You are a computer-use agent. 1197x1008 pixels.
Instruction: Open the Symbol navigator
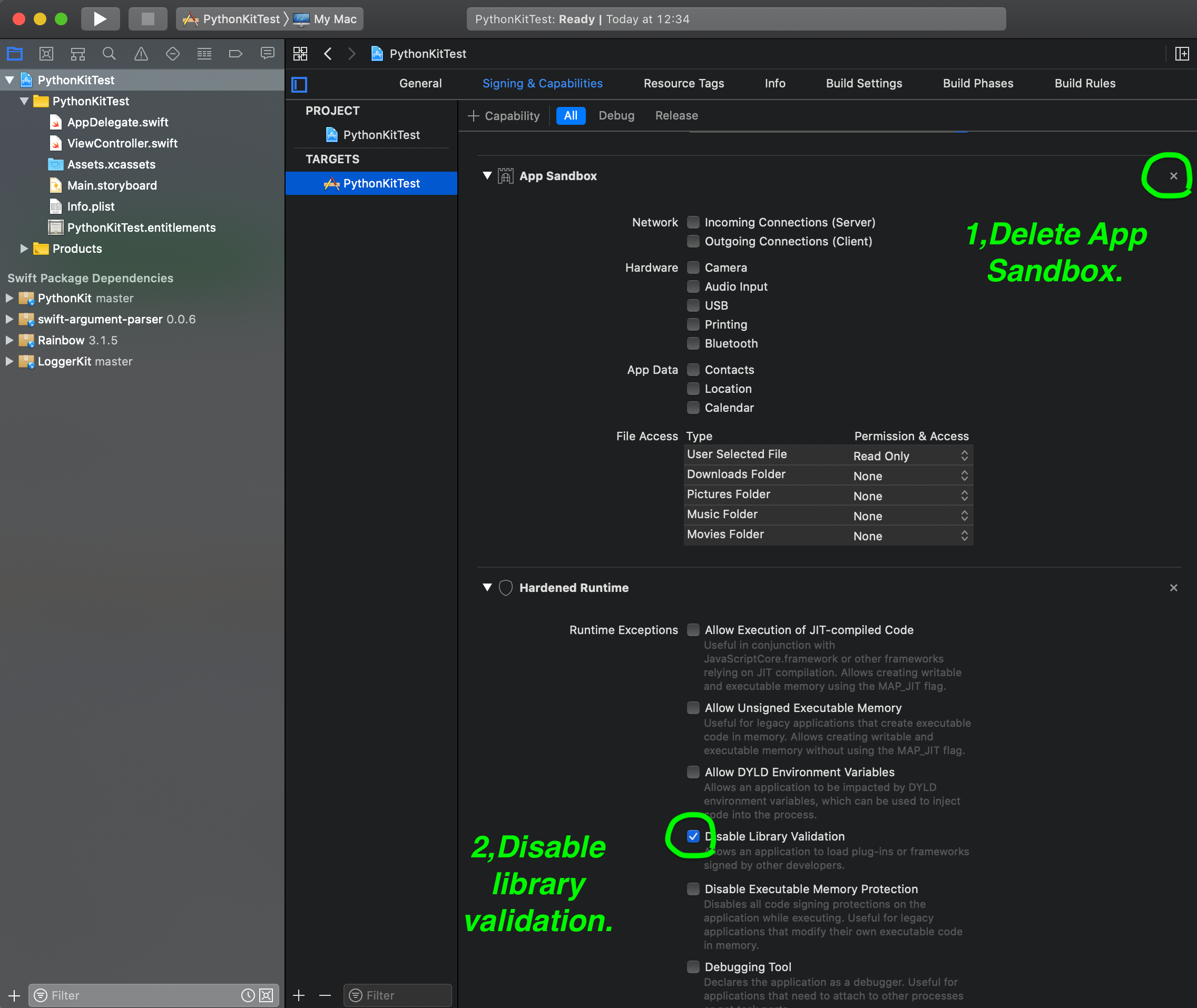(x=78, y=54)
